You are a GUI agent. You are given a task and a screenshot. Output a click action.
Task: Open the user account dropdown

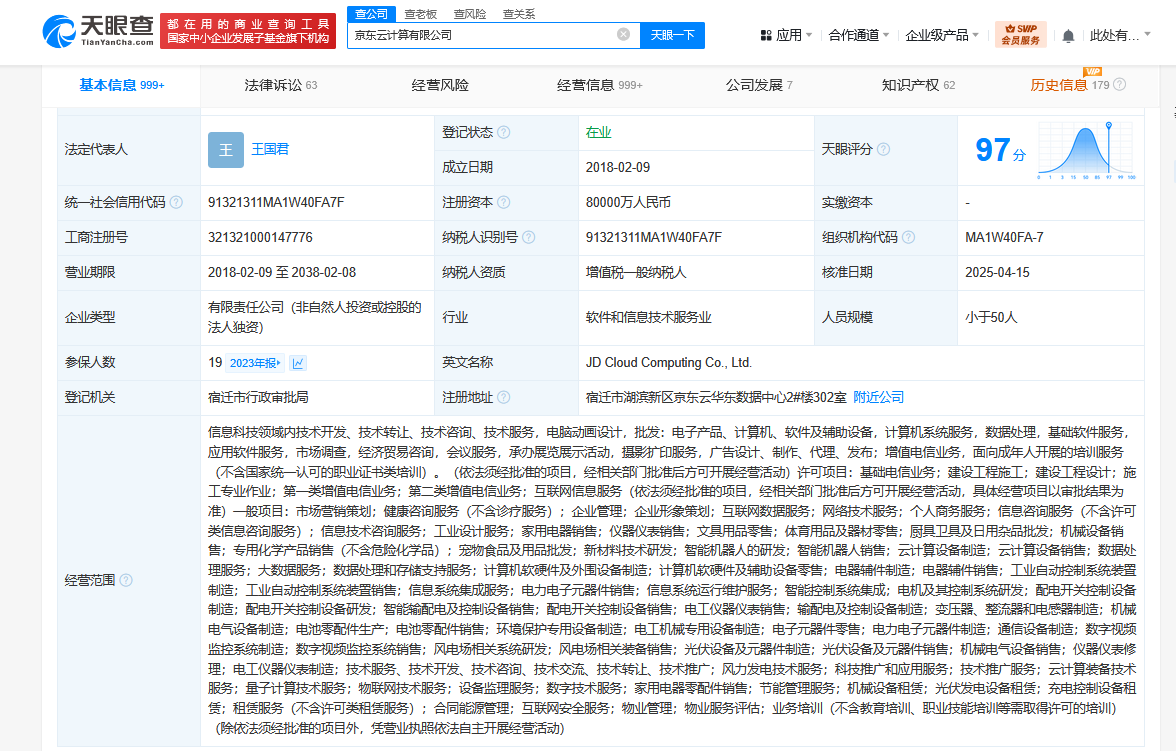(x=1120, y=35)
